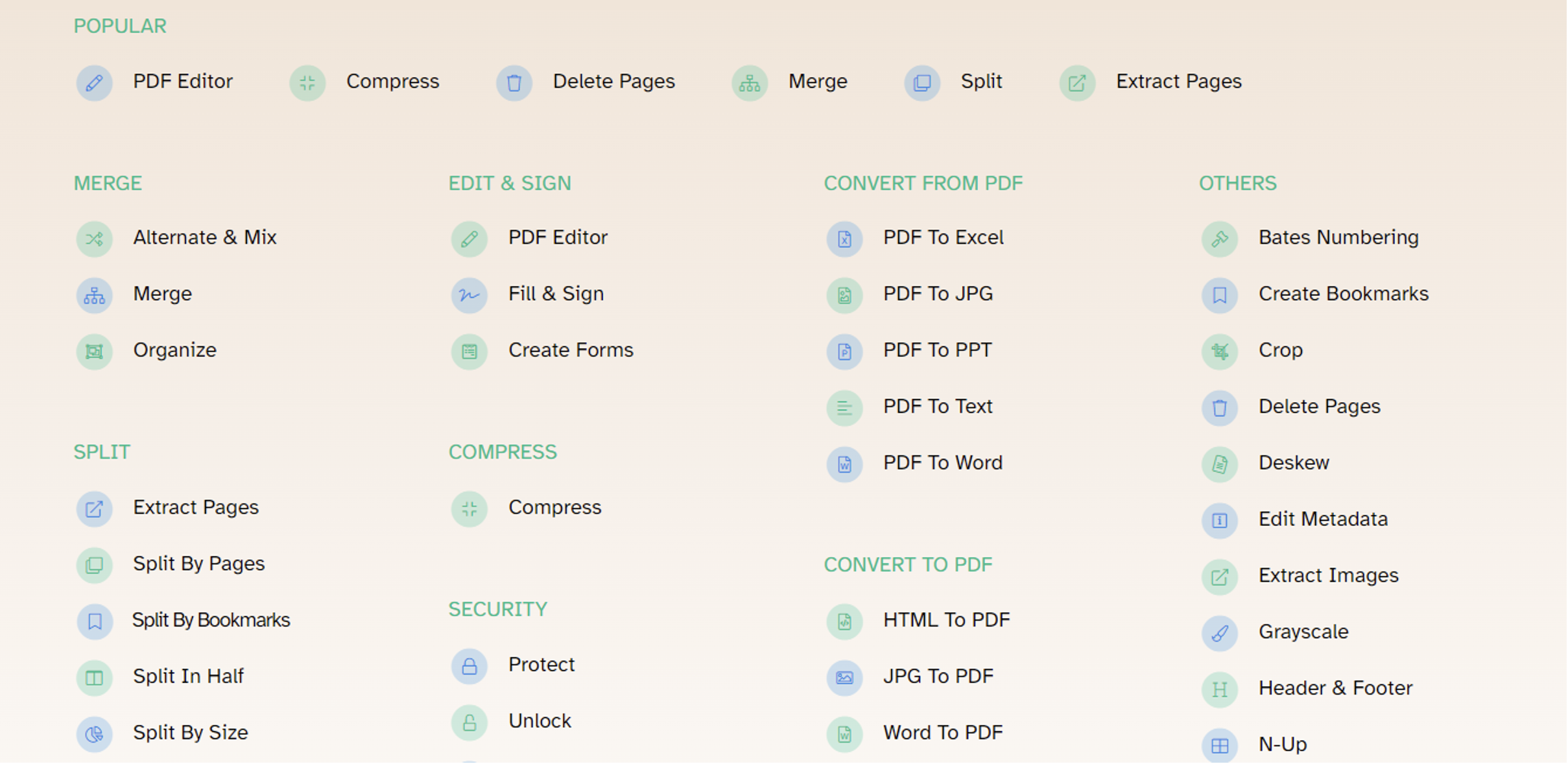
Task: Click the PDF To JPG icon
Action: pyautogui.click(x=844, y=295)
